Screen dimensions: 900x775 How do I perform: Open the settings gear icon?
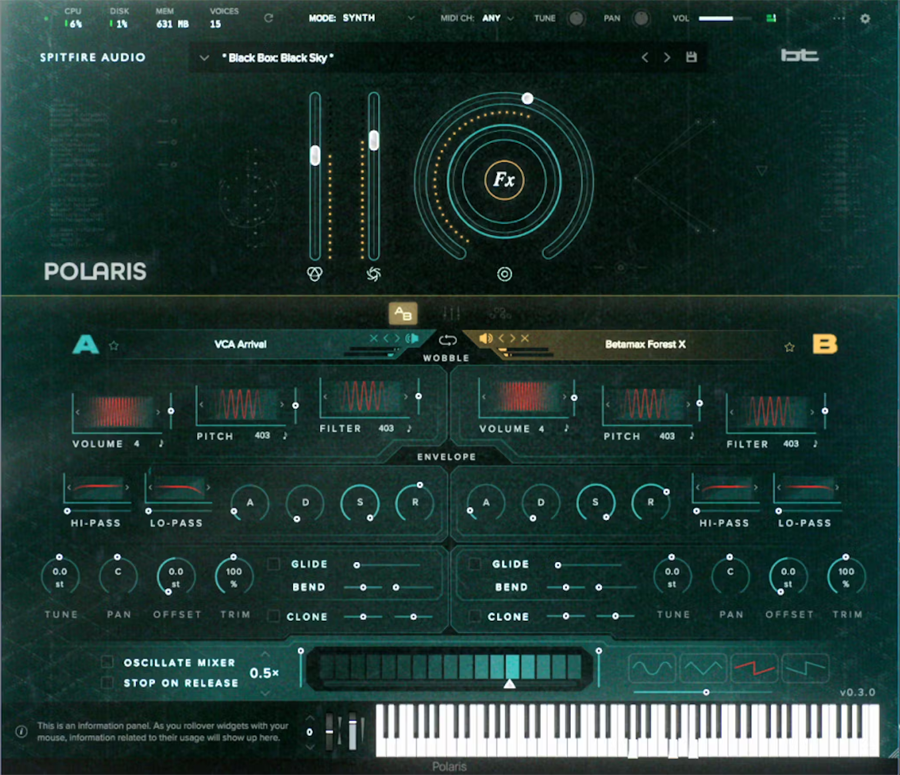(x=864, y=18)
